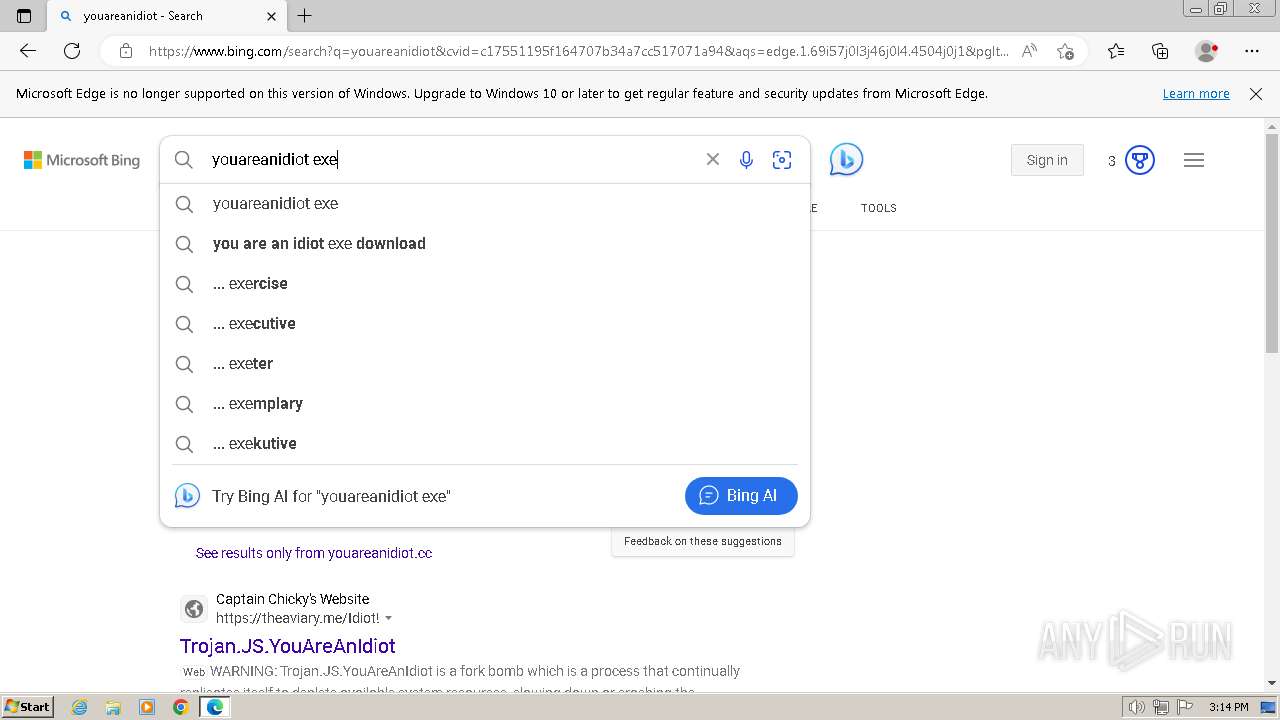Viewport: 1280px width, 720px height.
Task: Open Read aloud icon in address bar
Action: tap(1029, 51)
